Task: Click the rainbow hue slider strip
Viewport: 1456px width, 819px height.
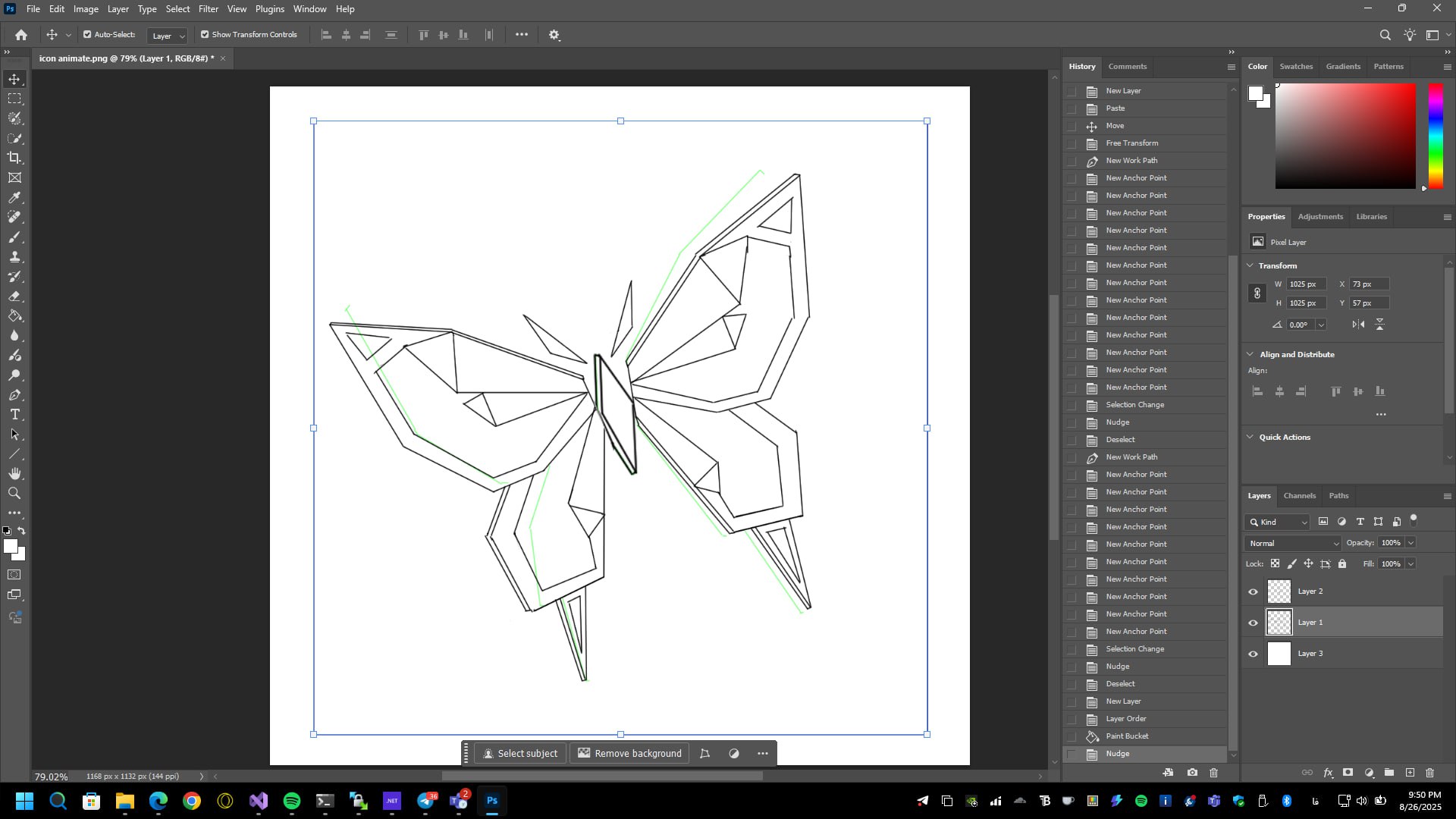Action: tap(1436, 135)
